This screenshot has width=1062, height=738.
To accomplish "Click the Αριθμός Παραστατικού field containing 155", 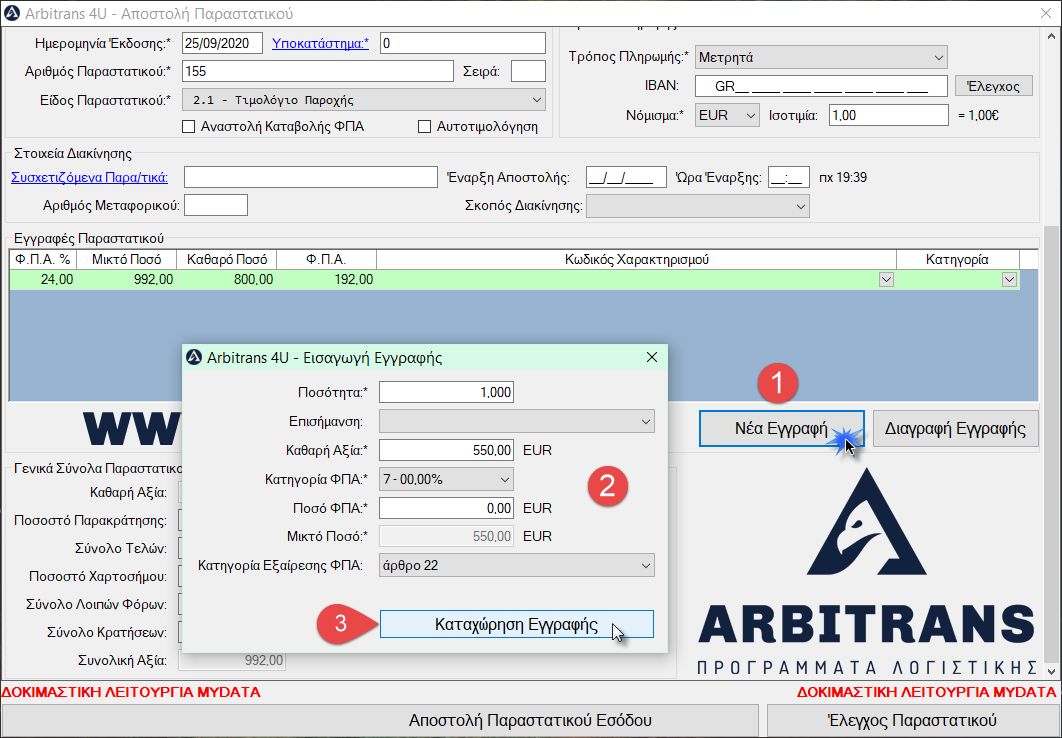I will coord(318,71).
